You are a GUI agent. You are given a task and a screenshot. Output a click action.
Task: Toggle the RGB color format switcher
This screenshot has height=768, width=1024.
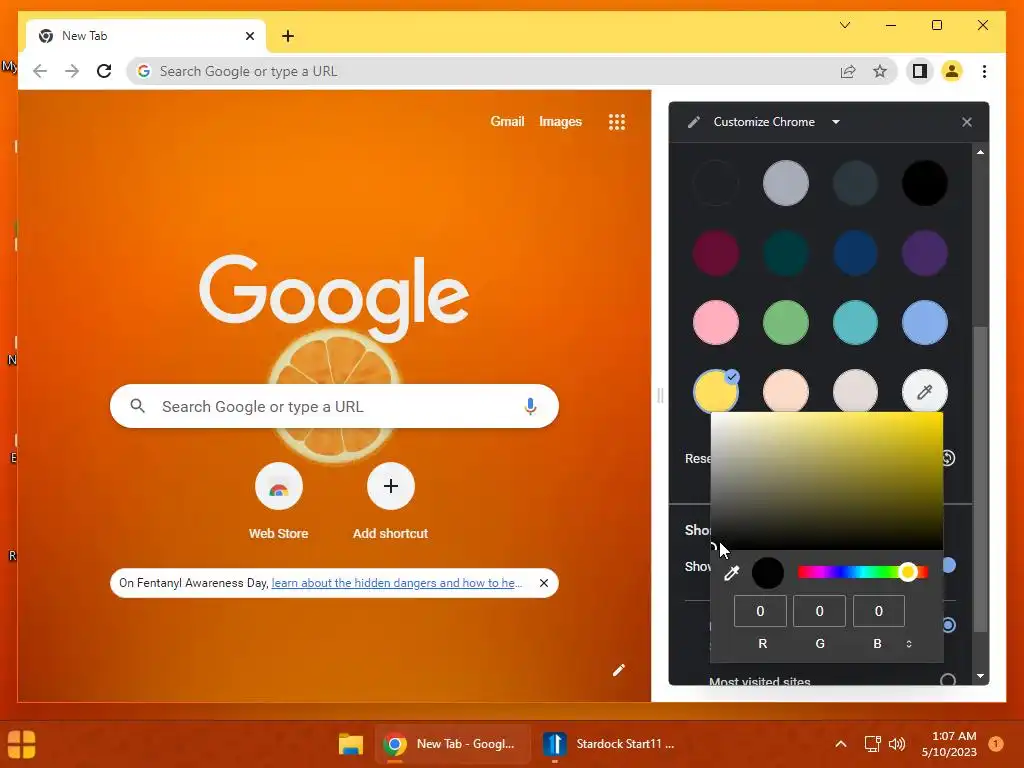click(x=908, y=644)
